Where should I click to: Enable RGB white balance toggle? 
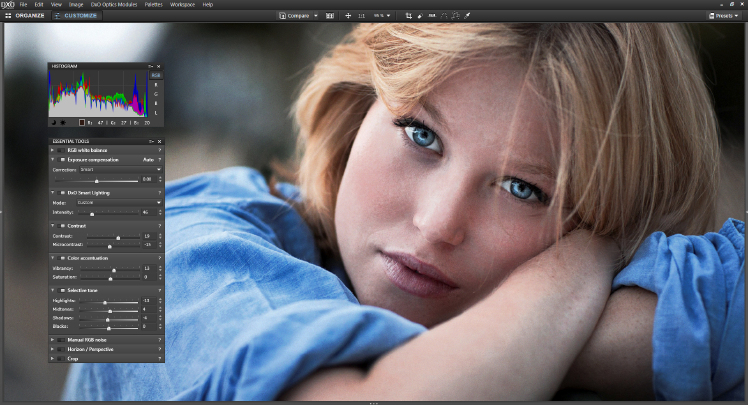click(61, 150)
